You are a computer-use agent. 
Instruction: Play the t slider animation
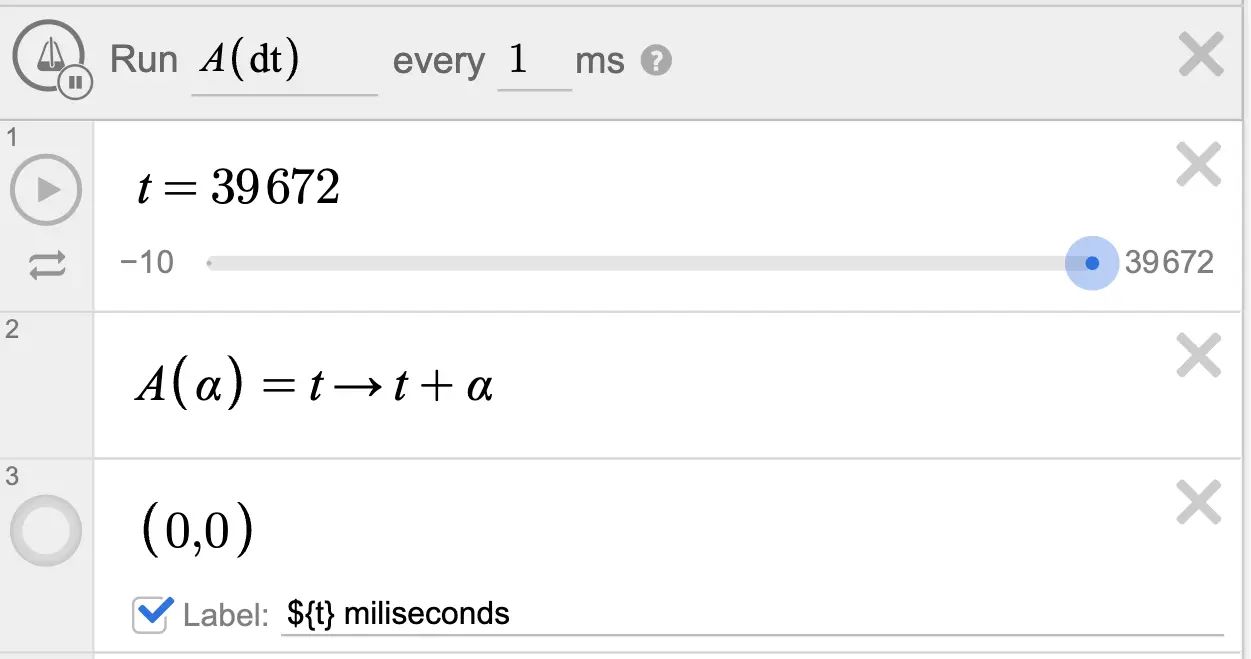click(46, 190)
